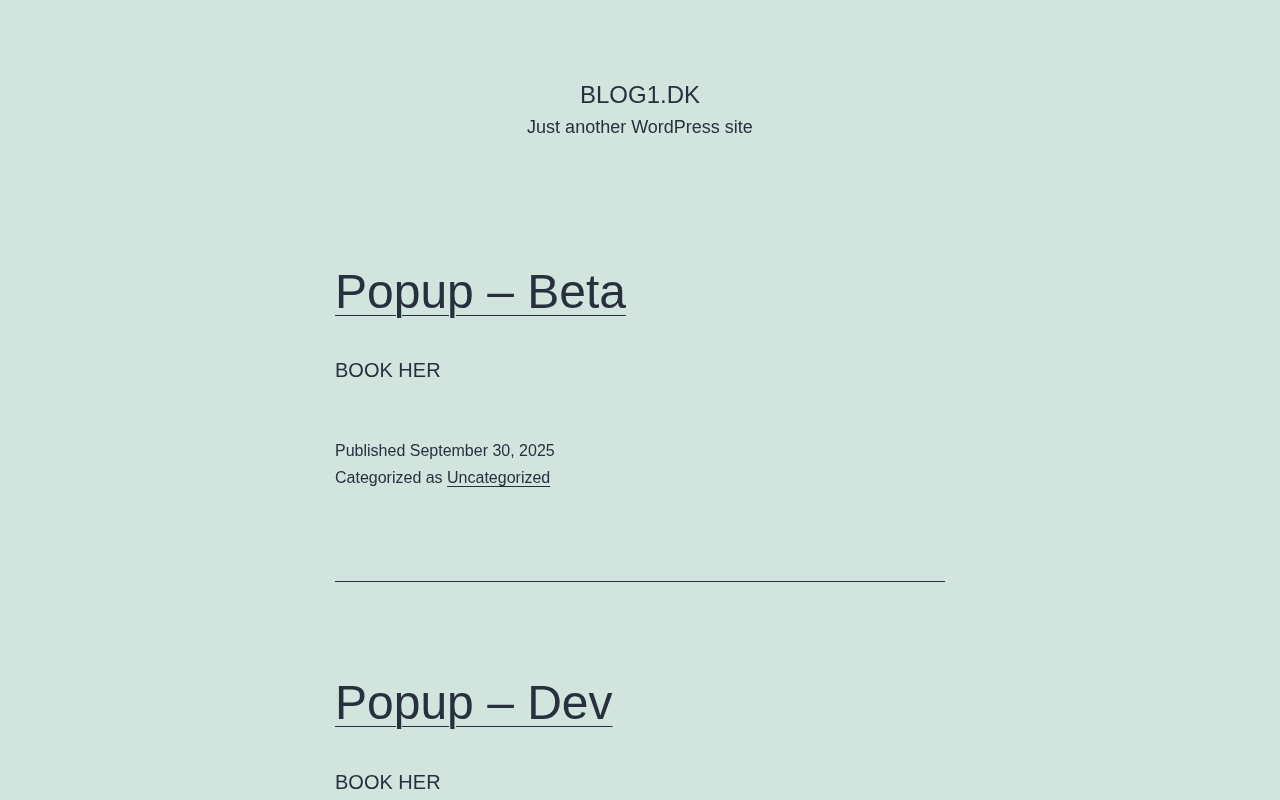1280x800 pixels.
Task: Follow the Uncategorized category link
Action: tap(498, 478)
